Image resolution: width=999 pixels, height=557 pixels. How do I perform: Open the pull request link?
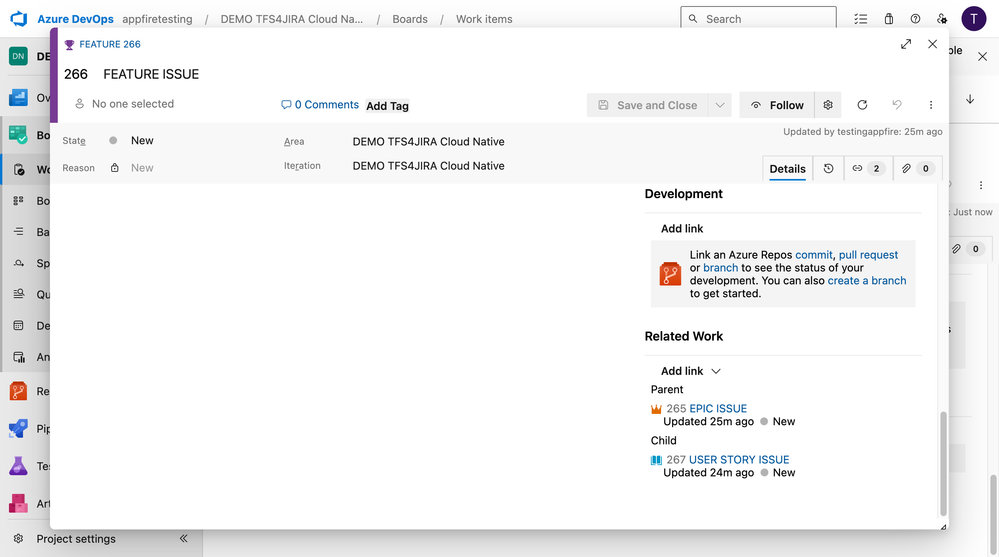[x=868, y=255]
